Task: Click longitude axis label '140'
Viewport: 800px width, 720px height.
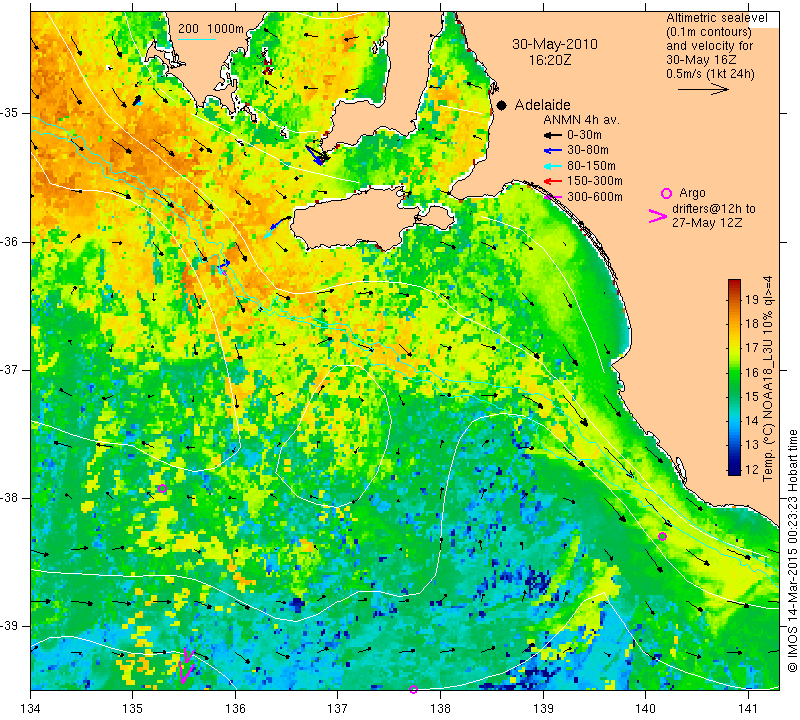Action: click(x=645, y=709)
